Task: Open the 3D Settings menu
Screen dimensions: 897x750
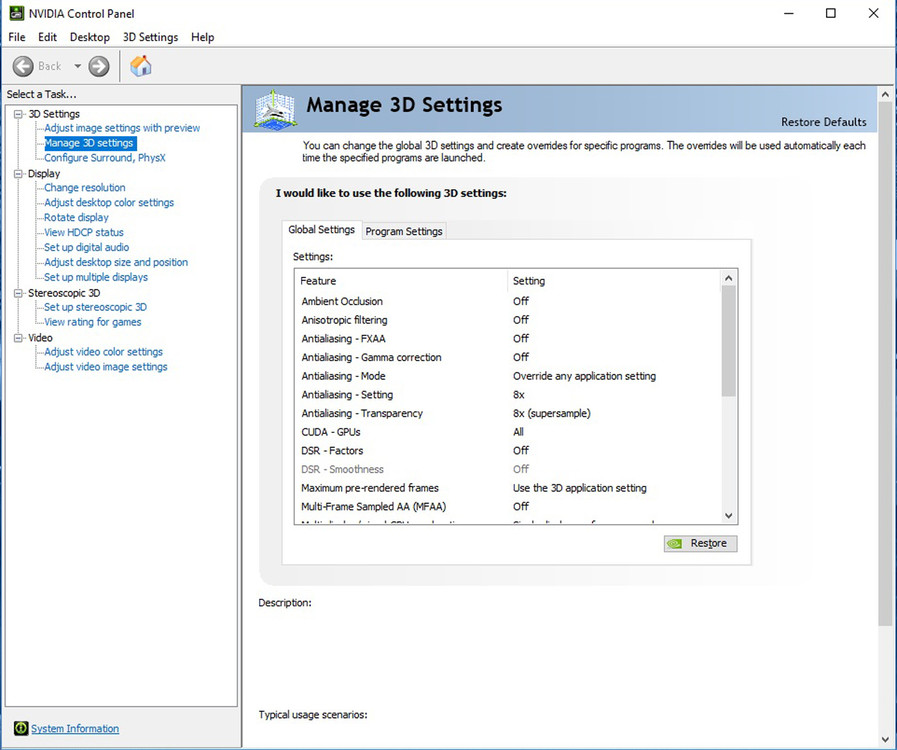Action: coord(150,37)
